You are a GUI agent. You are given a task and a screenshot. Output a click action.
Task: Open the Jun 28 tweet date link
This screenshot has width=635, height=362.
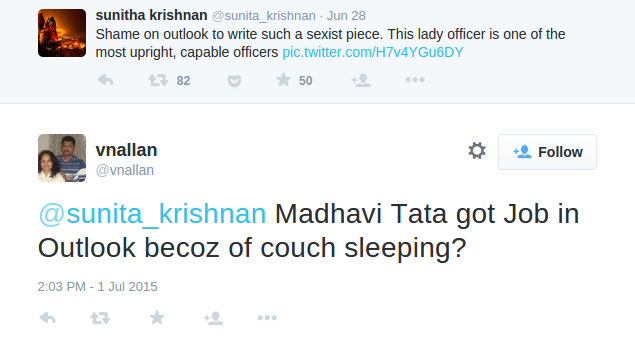tap(346, 16)
